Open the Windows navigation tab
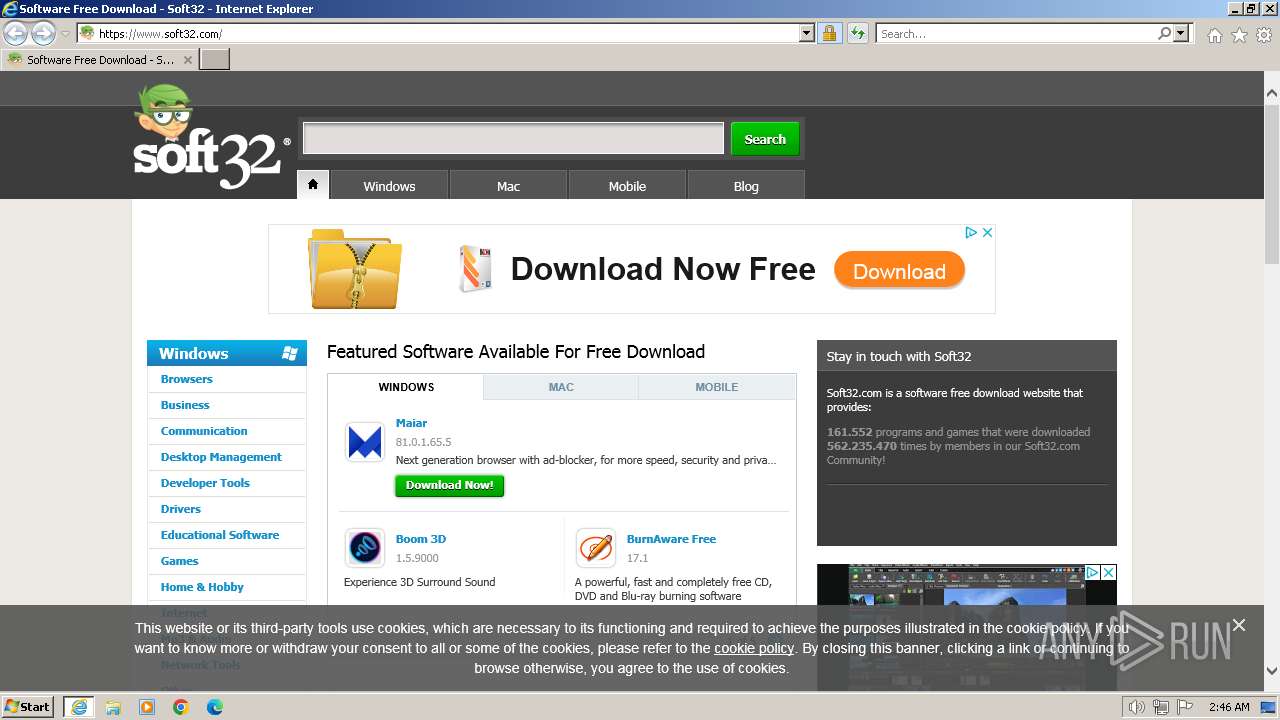This screenshot has width=1280, height=720. (389, 186)
